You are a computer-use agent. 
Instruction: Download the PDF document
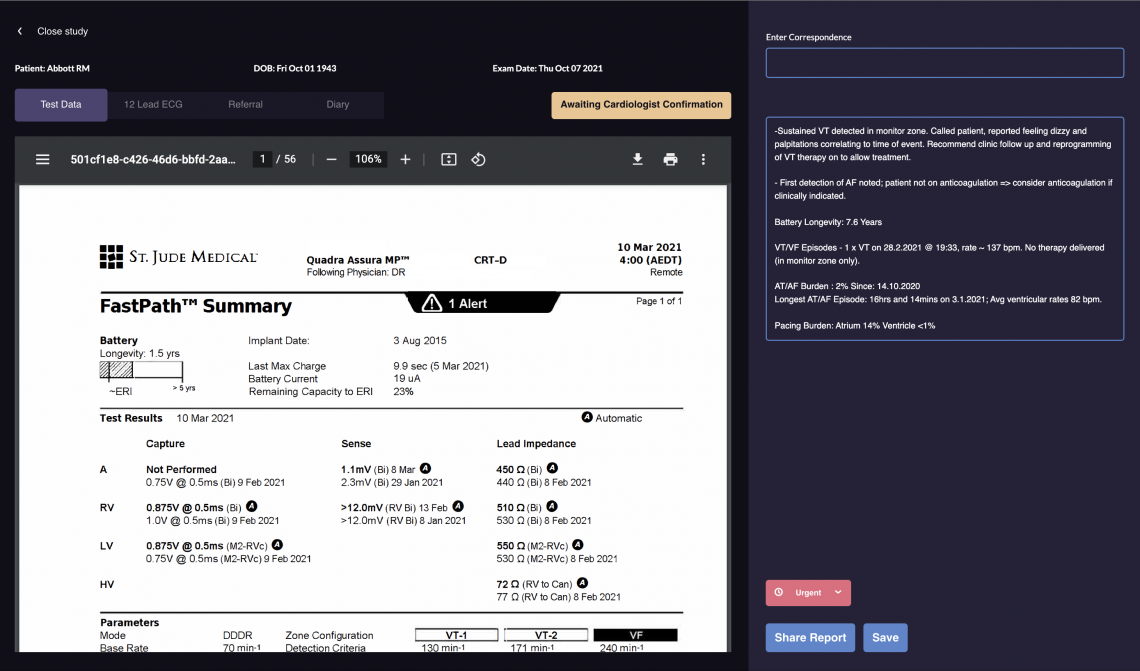(x=637, y=159)
